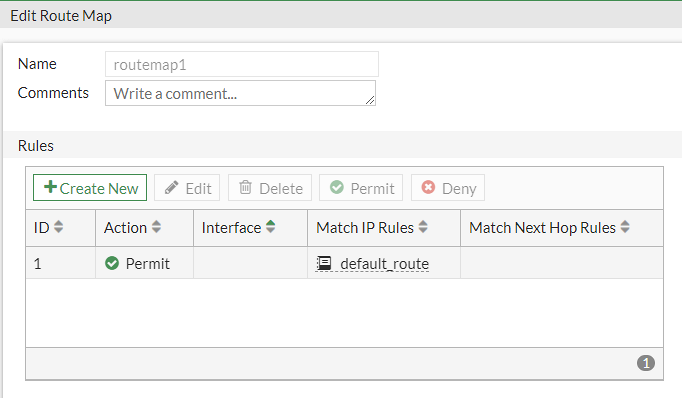
Task: Click the green Permit checkmark toolbar icon
Action: (337, 187)
